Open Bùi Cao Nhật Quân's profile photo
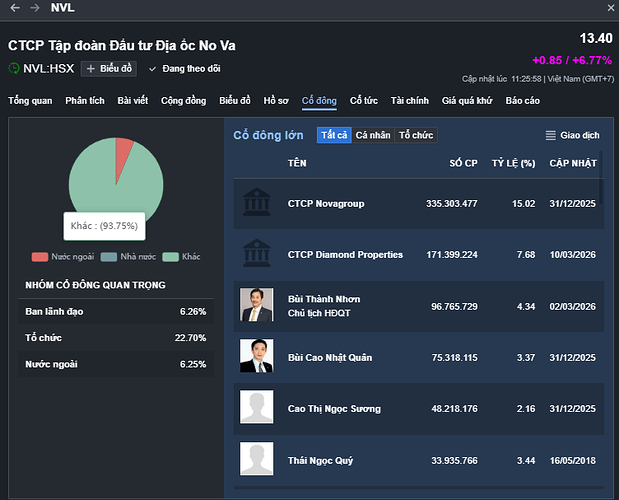The width and height of the screenshot is (619, 500). point(257,356)
